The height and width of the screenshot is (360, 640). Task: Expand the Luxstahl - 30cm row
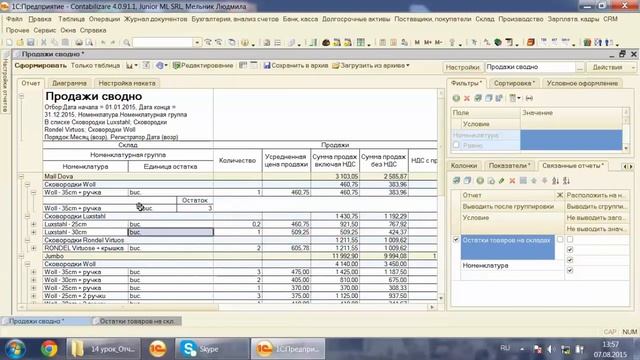pyautogui.click(x=33, y=232)
